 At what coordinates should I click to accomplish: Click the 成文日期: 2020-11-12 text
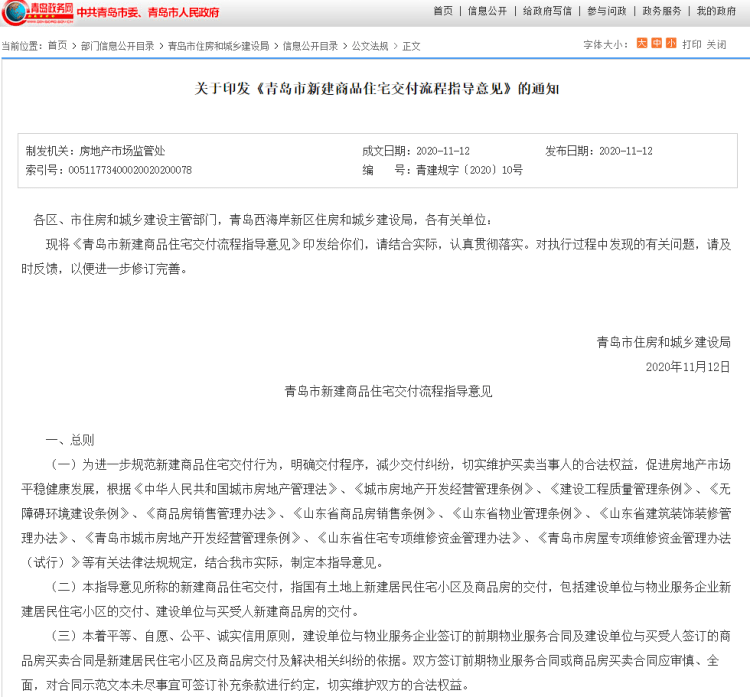(x=416, y=151)
